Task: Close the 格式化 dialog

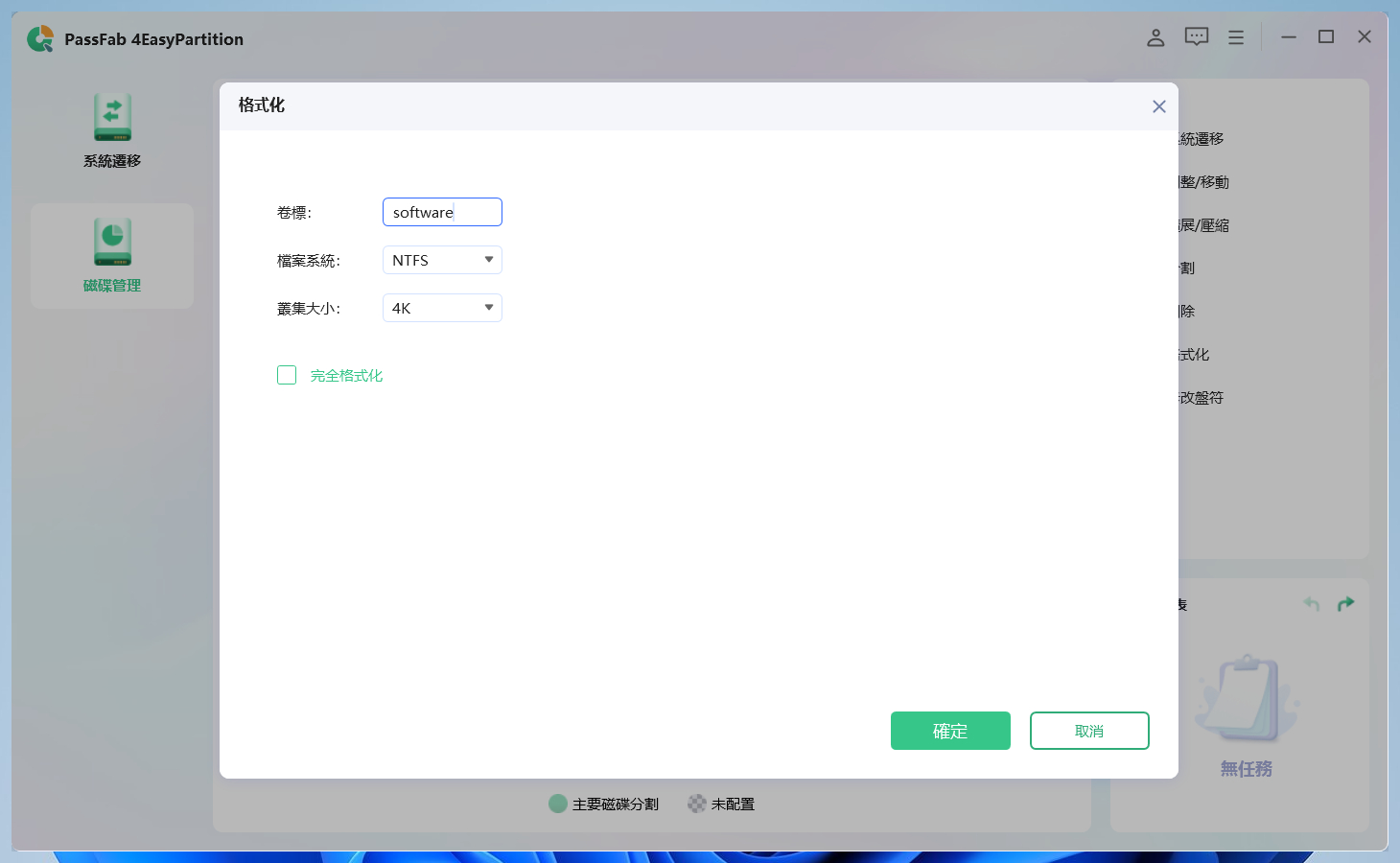Action: click(1158, 106)
